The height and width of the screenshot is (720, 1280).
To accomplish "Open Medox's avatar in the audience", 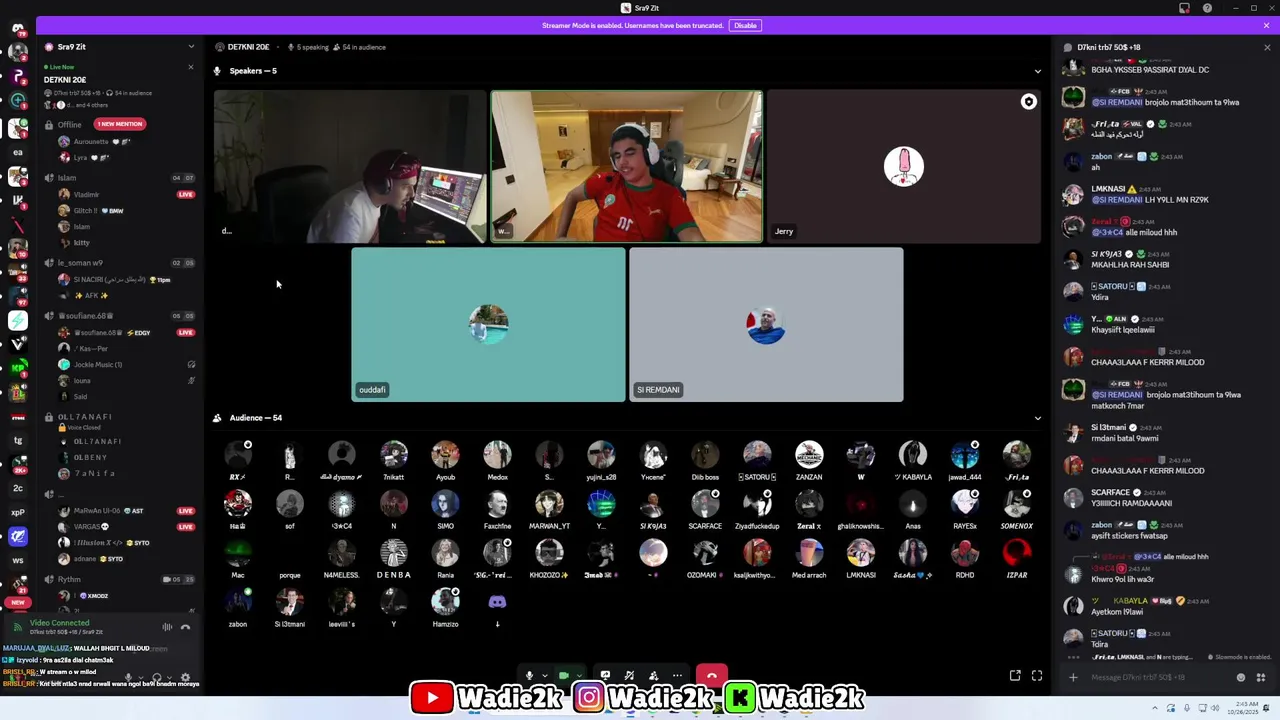I will click(x=497, y=455).
